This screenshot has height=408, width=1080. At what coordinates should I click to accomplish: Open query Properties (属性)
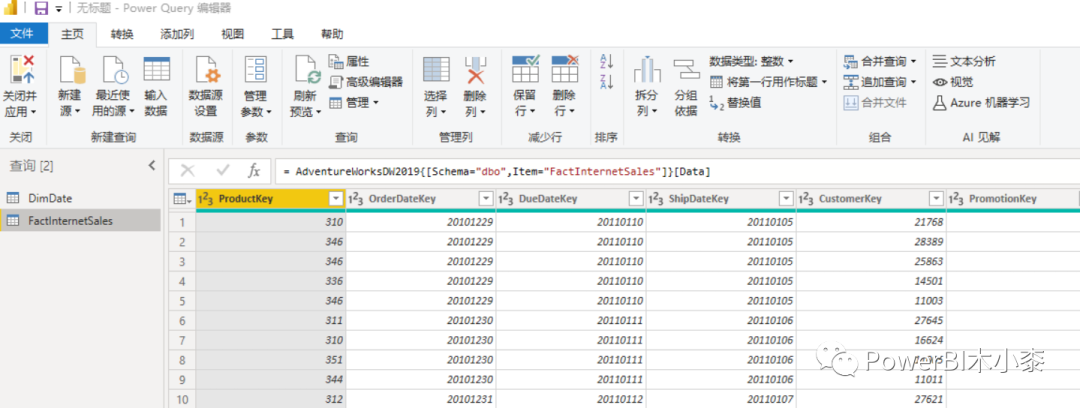point(349,61)
